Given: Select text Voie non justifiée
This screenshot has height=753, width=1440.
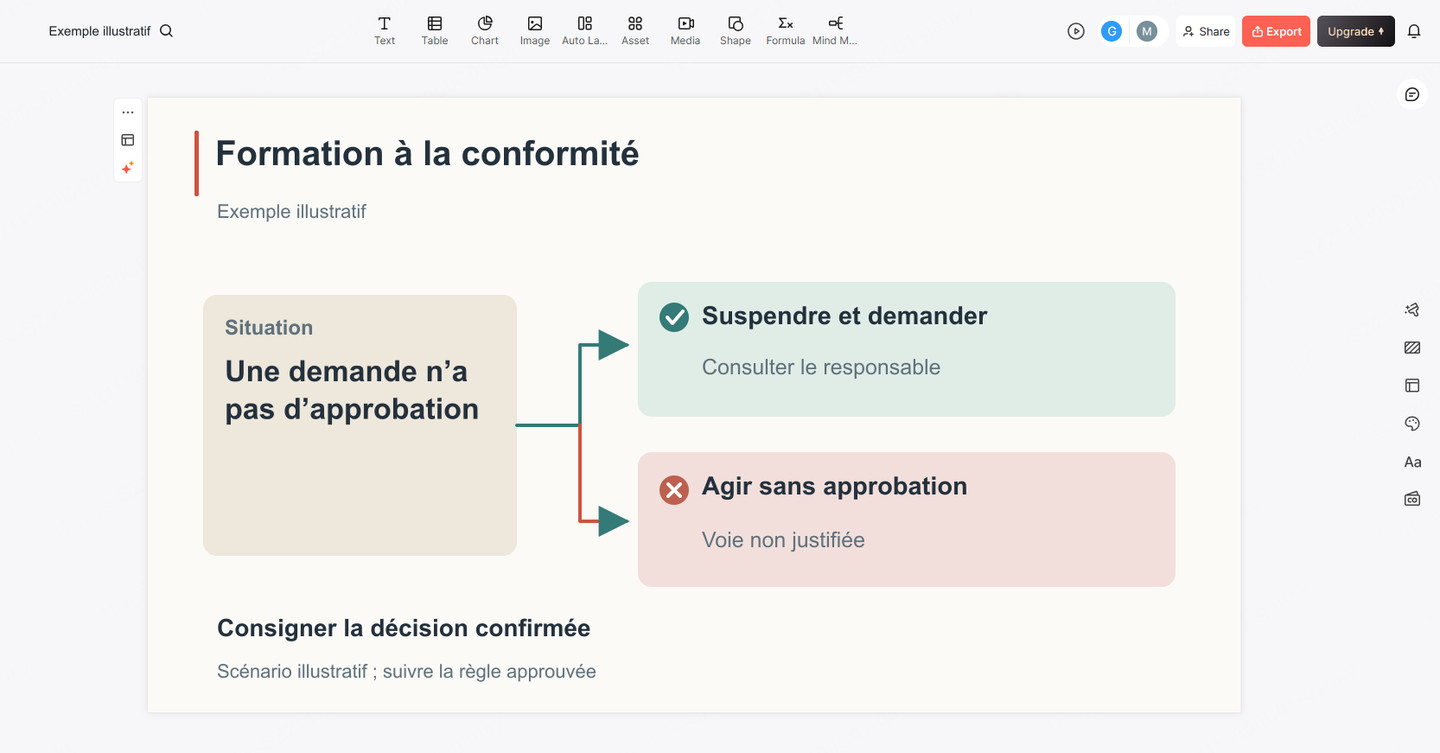Looking at the screenshot, I should click(783, 540).
